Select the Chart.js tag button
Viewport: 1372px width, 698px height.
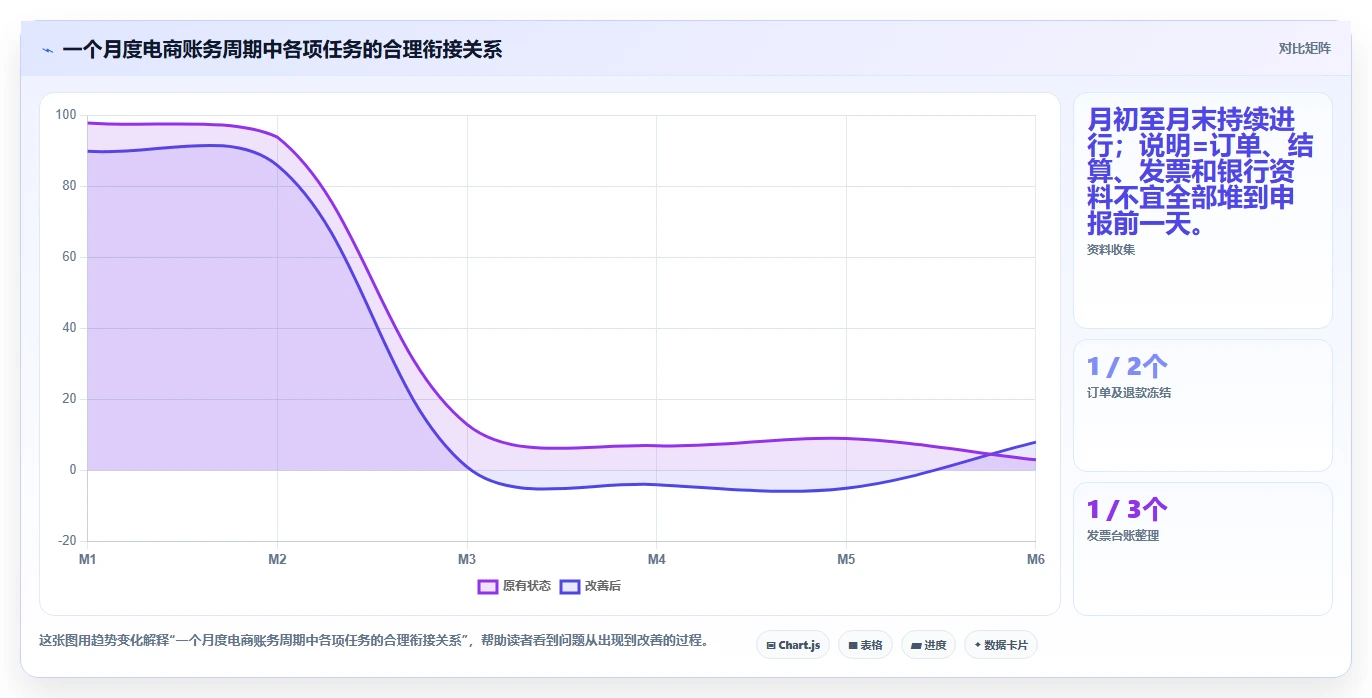[x=792, y=645]
